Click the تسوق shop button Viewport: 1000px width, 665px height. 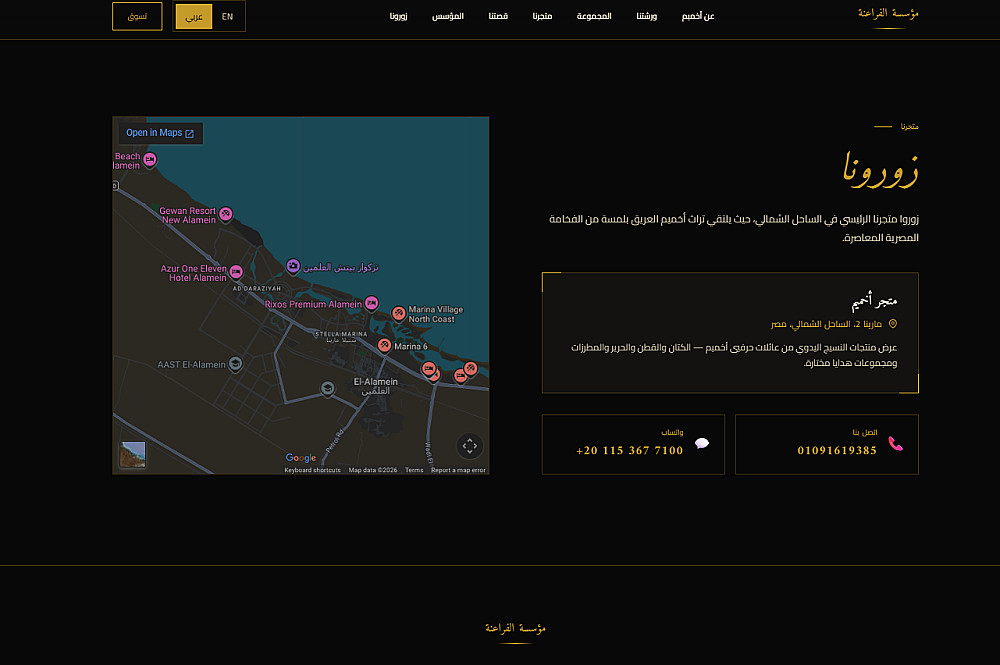[137, 16]
